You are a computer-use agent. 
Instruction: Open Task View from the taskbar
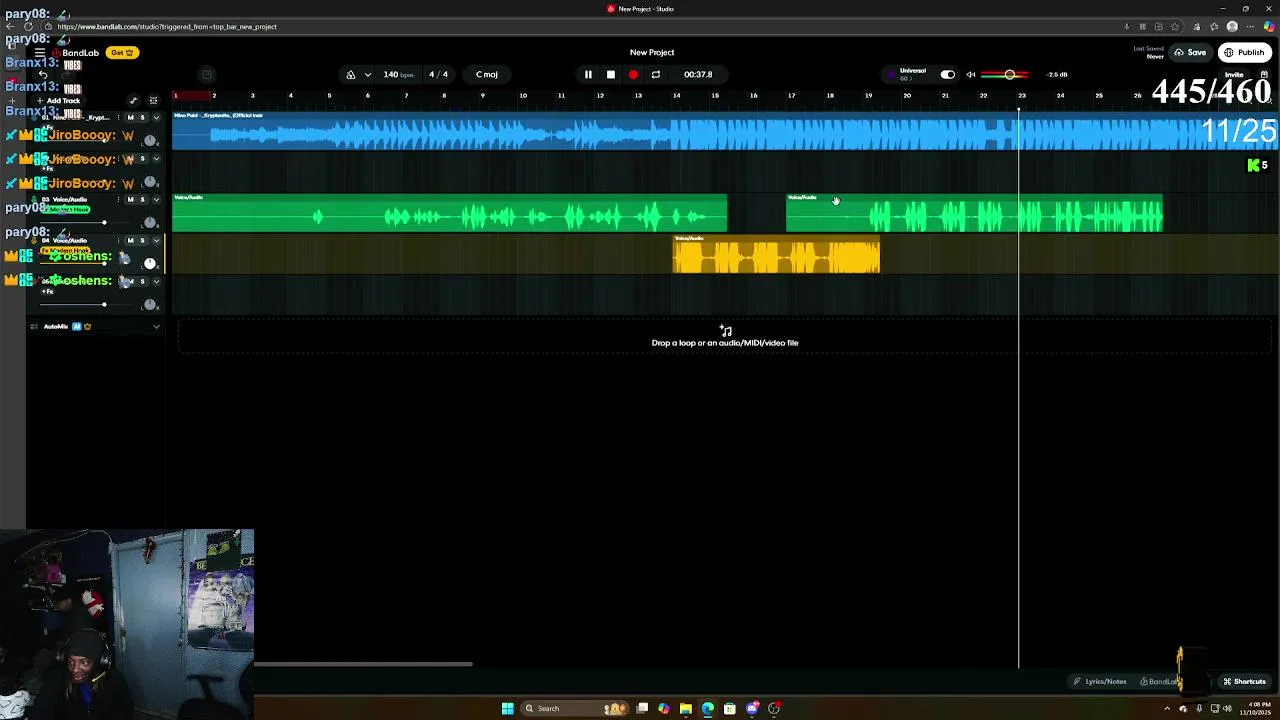[642, 709]
